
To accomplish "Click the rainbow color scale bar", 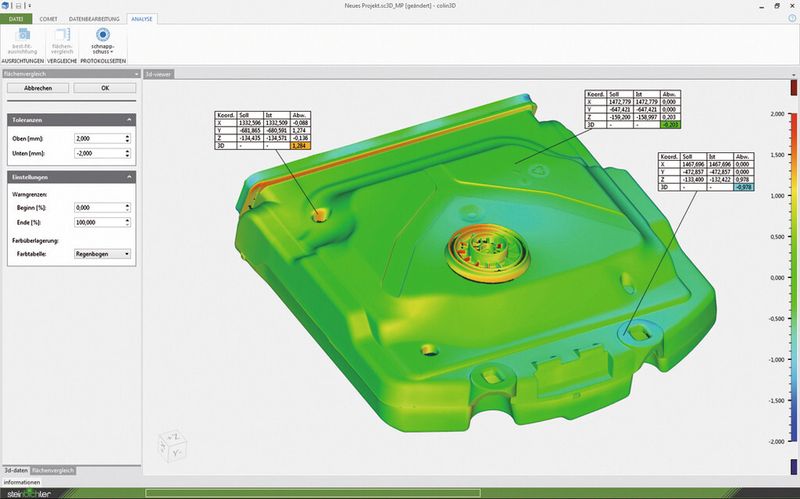I will pyautogui.click(x=793, y=278).
